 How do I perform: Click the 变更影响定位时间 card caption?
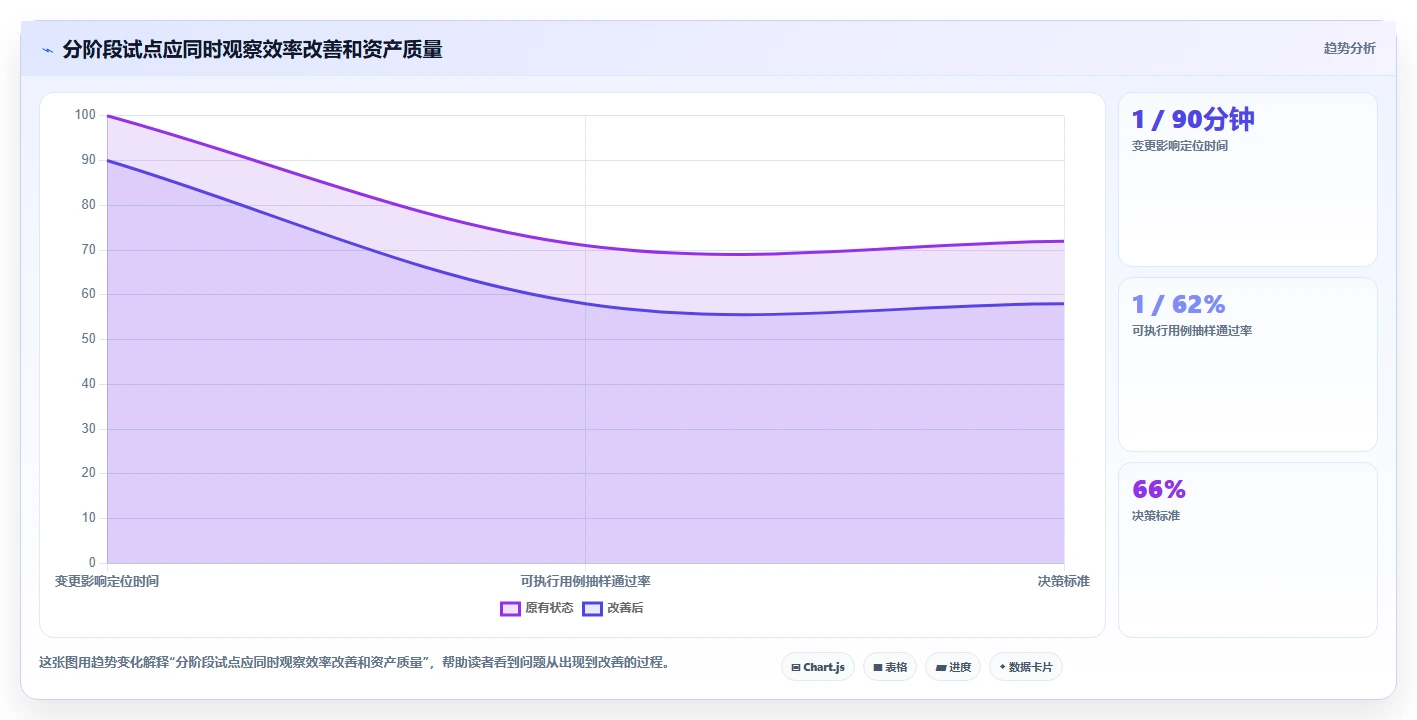[x=1179, y=146]
